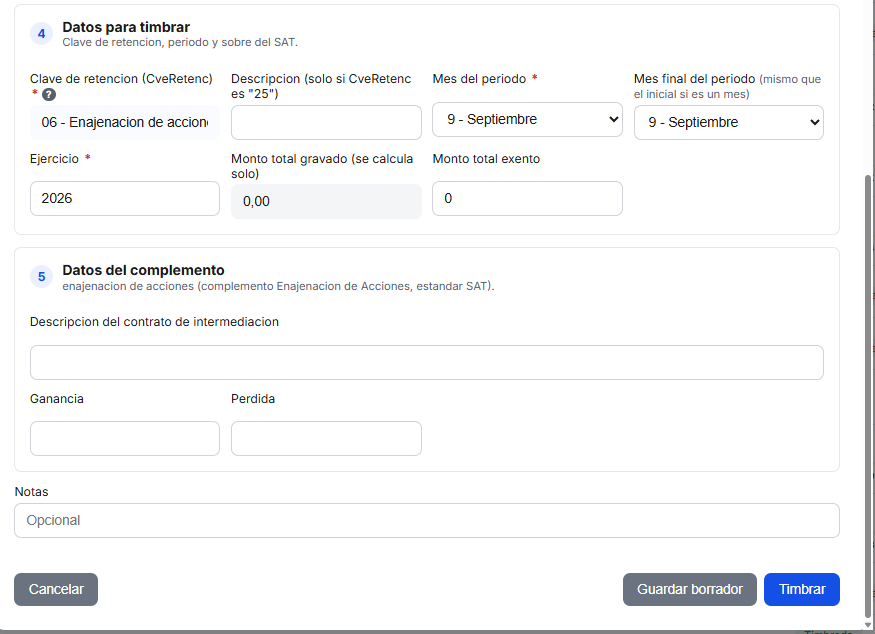Click the scrollbar down arrow at the bottom right
Viewport: 875px width, 634px height.
[868, 625]
